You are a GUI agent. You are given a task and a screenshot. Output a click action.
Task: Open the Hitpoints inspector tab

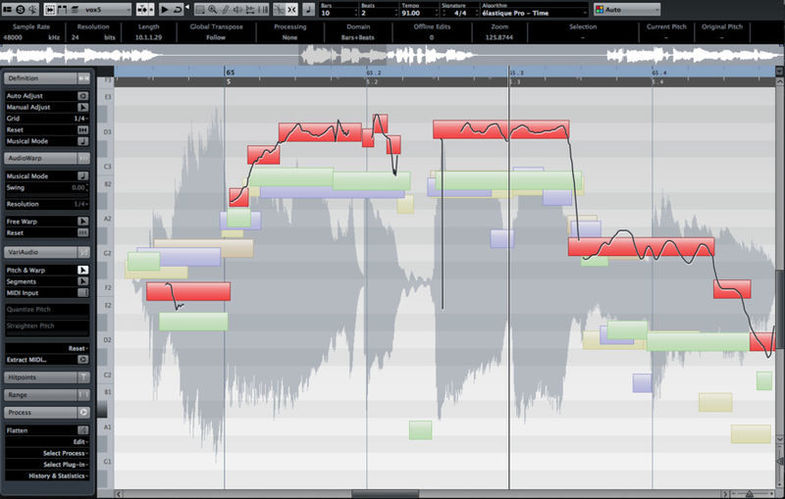(47, 377)
